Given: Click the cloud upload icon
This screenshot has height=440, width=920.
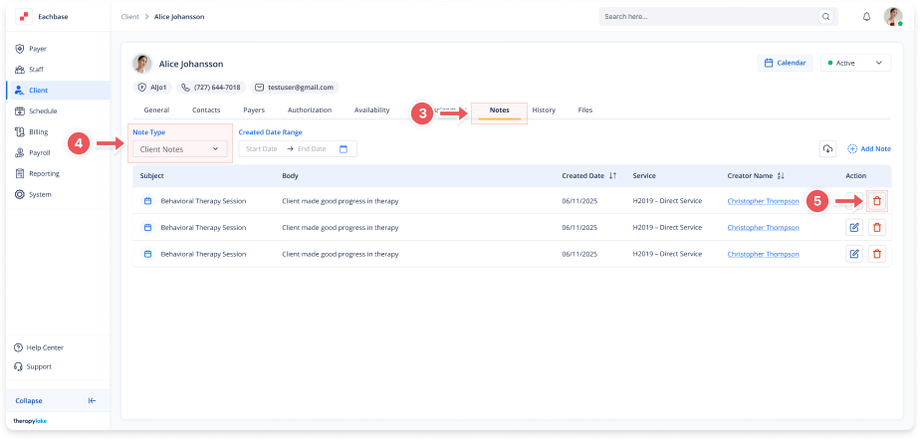Looking at the screenshot, I should [827, 149].
